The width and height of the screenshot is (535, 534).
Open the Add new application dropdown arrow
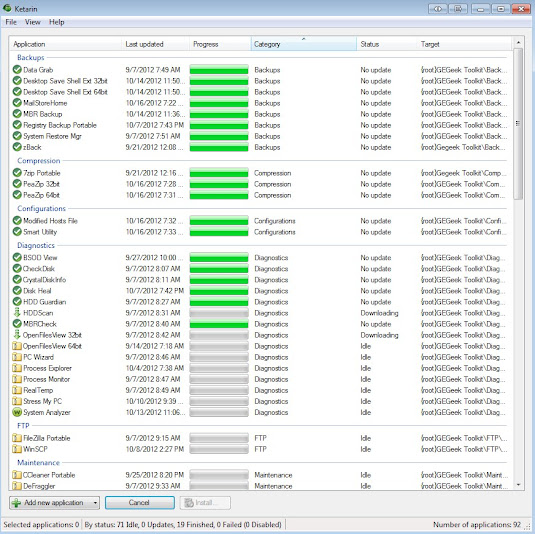pyautogui.click(x=95, y=503)
